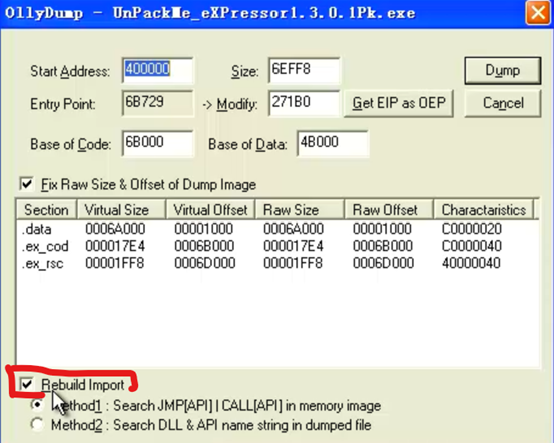
Task: Click the Virtual Size column header
Action: (x=121, y=210)
